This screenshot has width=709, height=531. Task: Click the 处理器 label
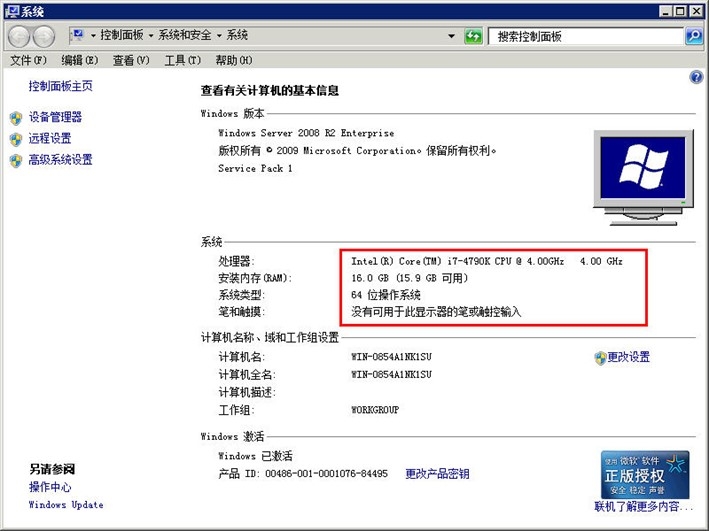pyautogui.click(x=236, y=261)
